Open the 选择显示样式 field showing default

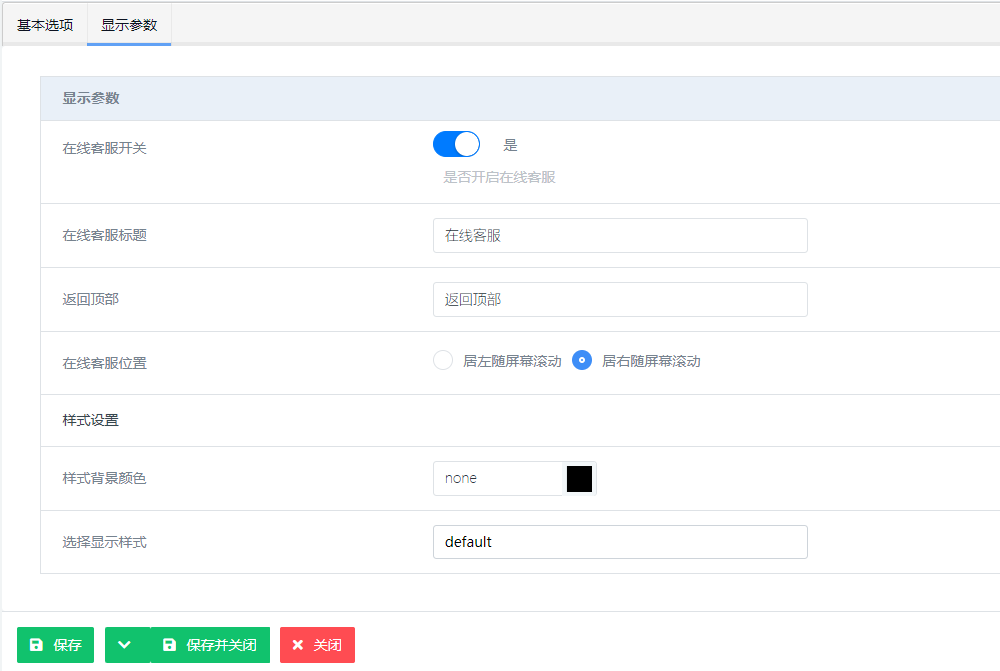click(x=620, y=542)
